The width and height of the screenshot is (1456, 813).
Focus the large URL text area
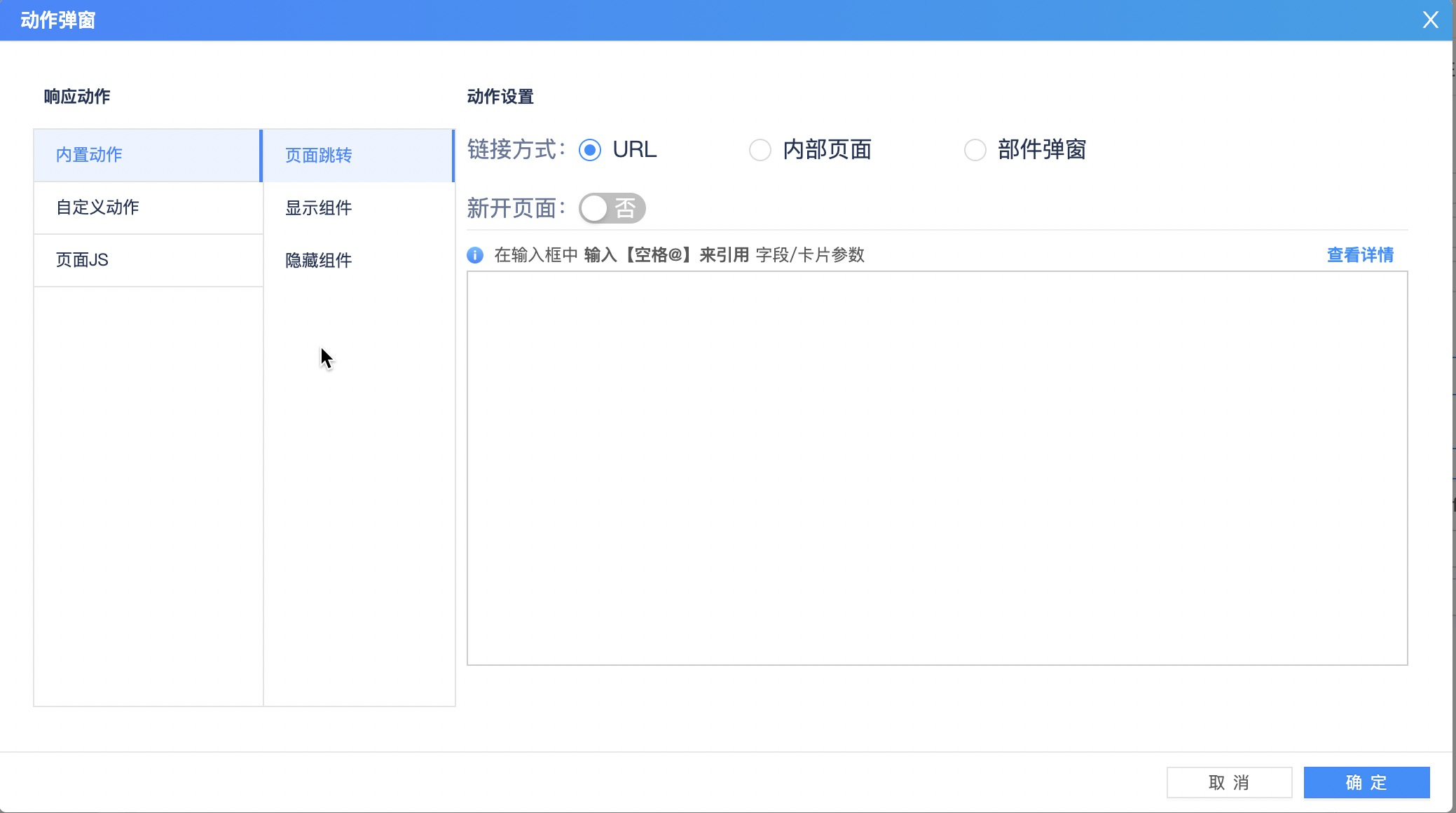(937, 468)
